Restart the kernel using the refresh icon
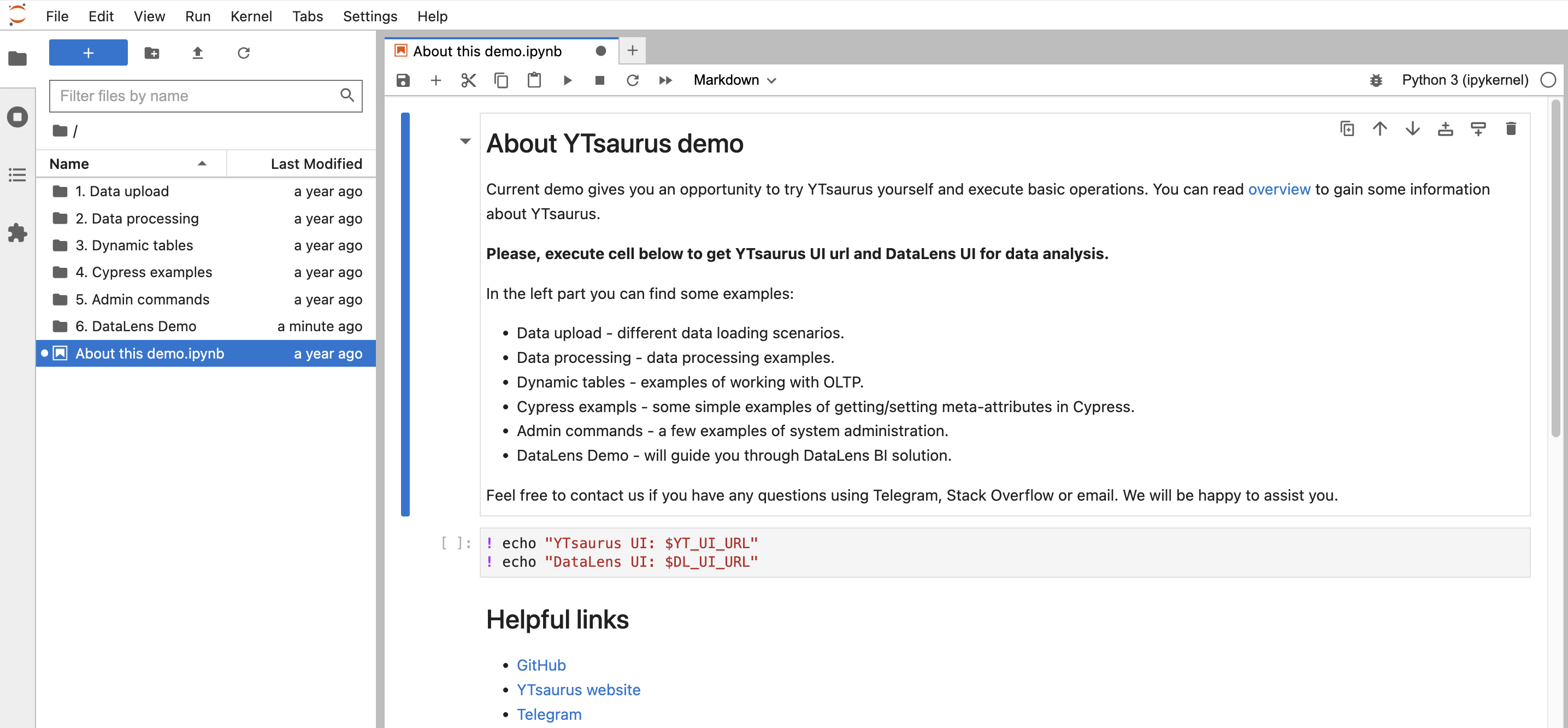This screenshot has height=728, width=1568. point(633,80)
